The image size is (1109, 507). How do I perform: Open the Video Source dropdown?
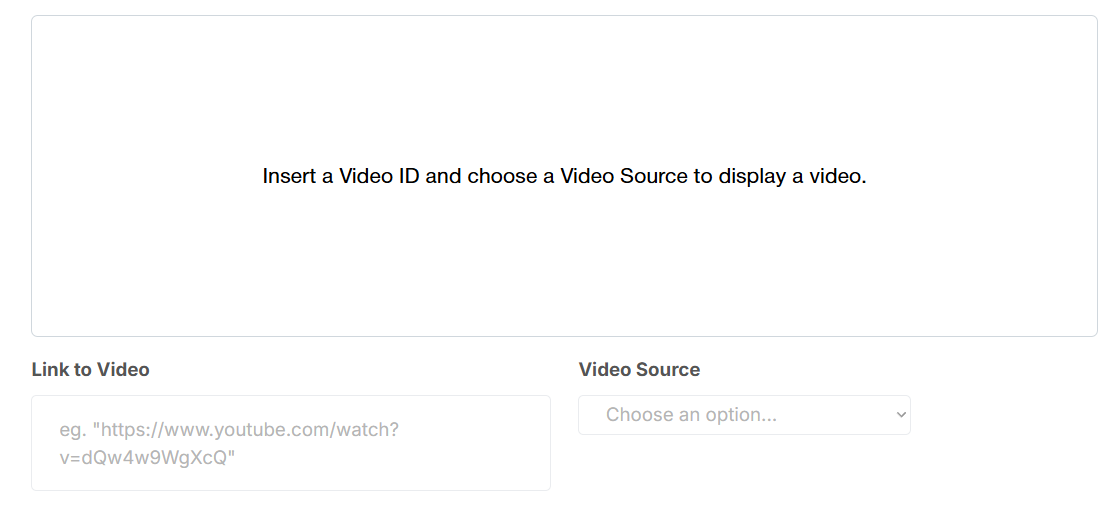tap(744, 415)
